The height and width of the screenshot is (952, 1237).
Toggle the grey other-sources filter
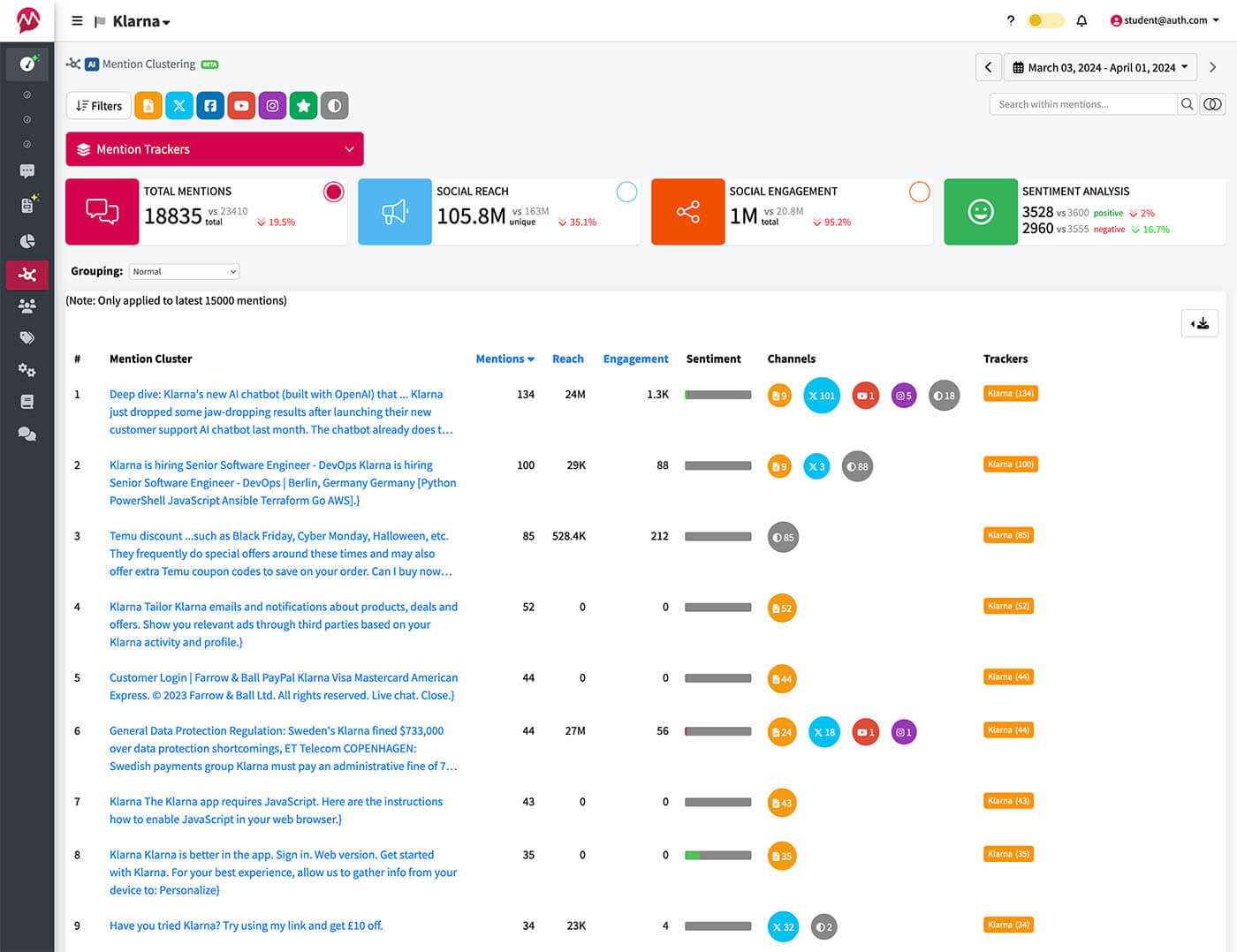pos(334,106)
